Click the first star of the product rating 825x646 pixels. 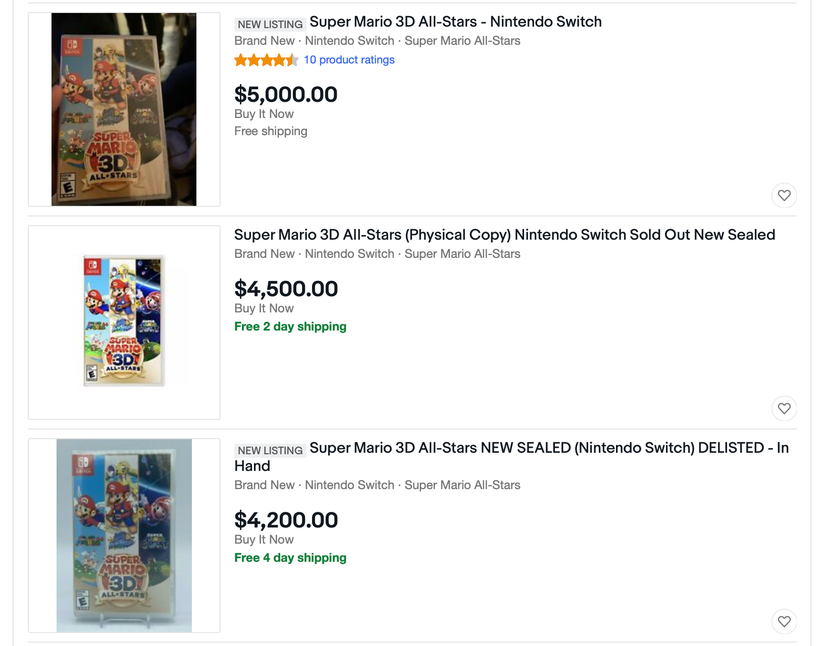click(x=238, y=60)
